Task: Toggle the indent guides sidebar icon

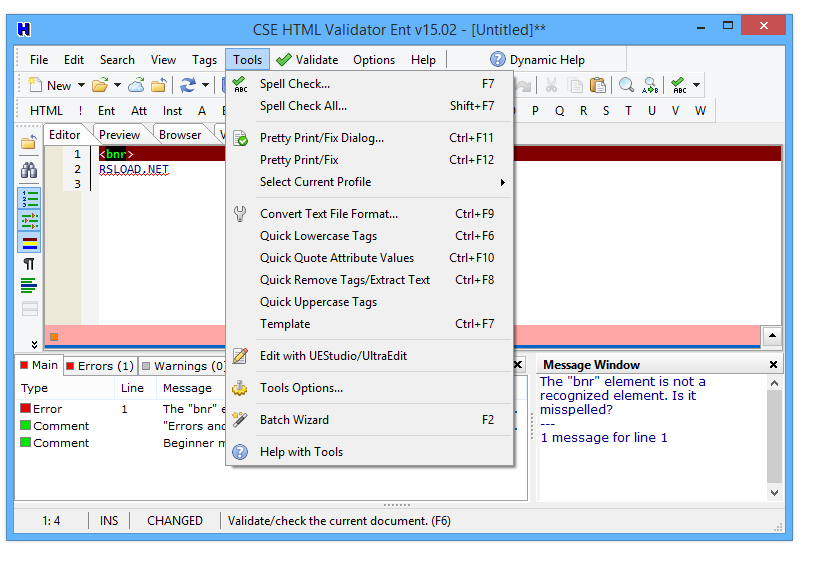Action: 29,220
